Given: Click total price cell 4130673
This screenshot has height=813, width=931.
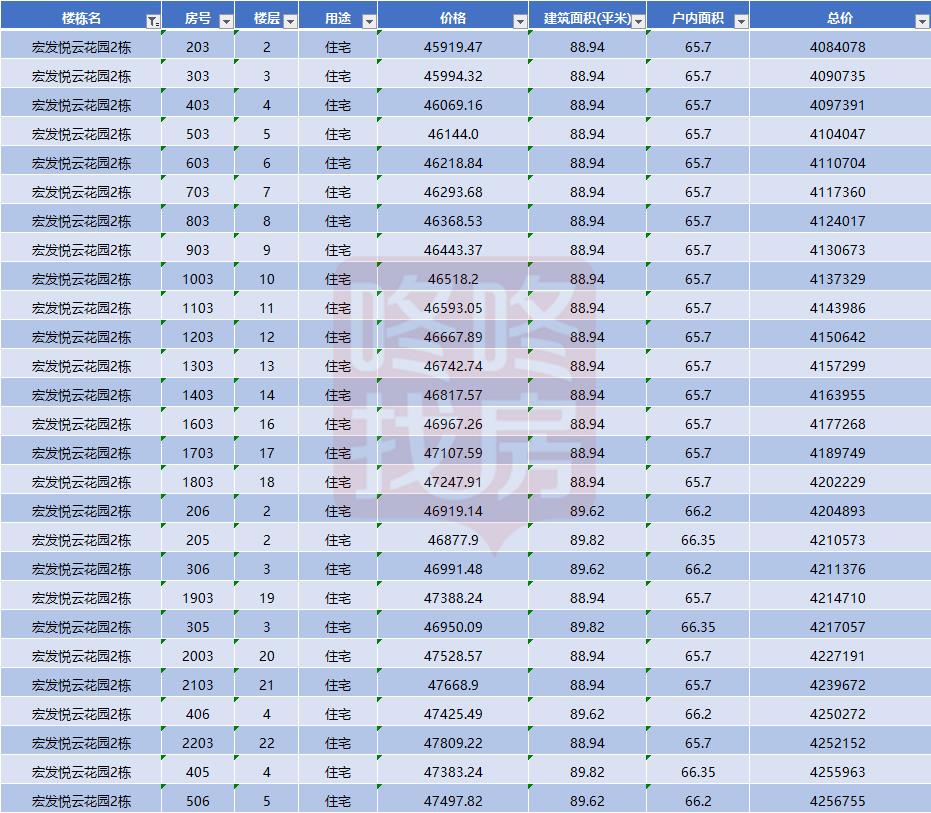Looking at the screenshot, I should 838,250.
